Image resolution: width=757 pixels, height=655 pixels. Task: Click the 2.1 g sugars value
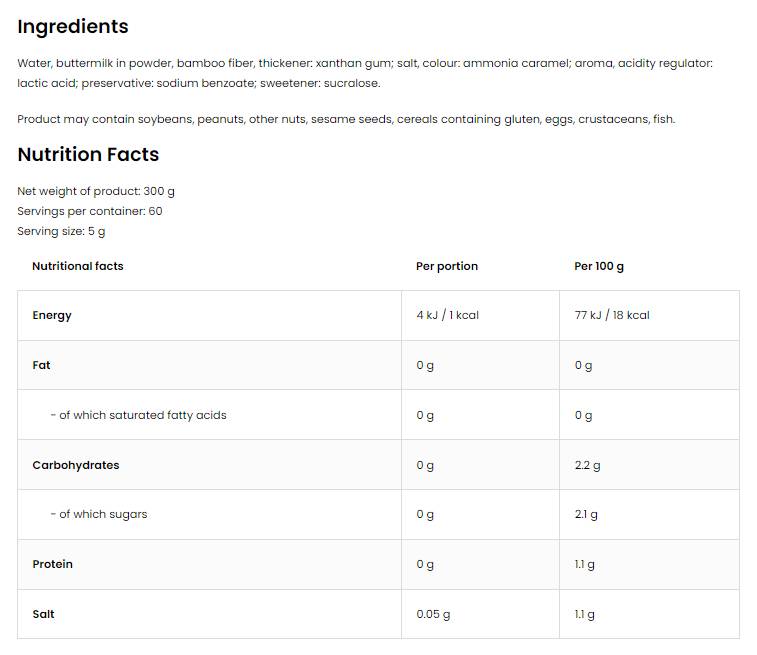pyautogui.click(x=586, y=515)
